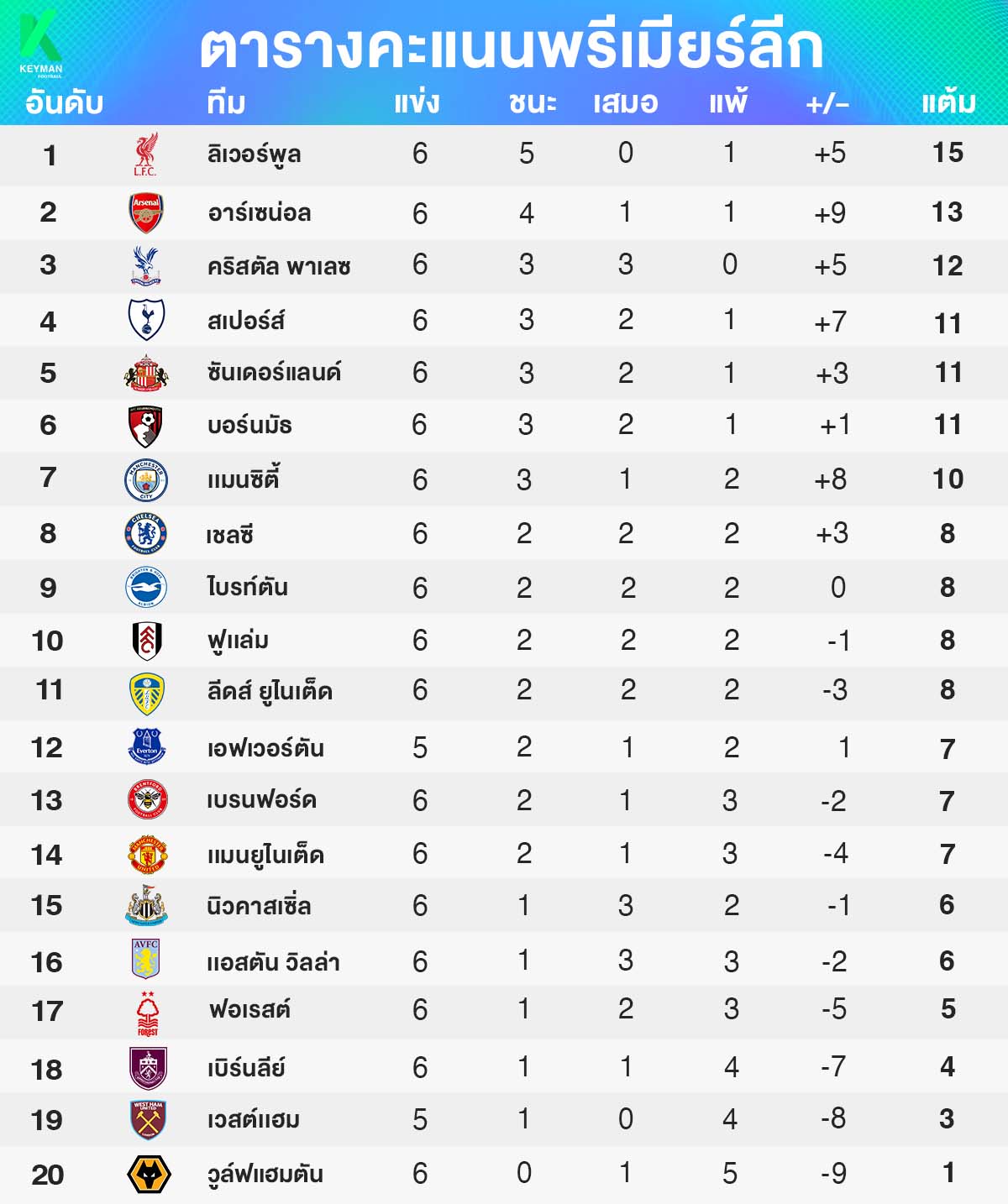
Task: Select the ชนะ wins column header
Action: tap(532, 102)
